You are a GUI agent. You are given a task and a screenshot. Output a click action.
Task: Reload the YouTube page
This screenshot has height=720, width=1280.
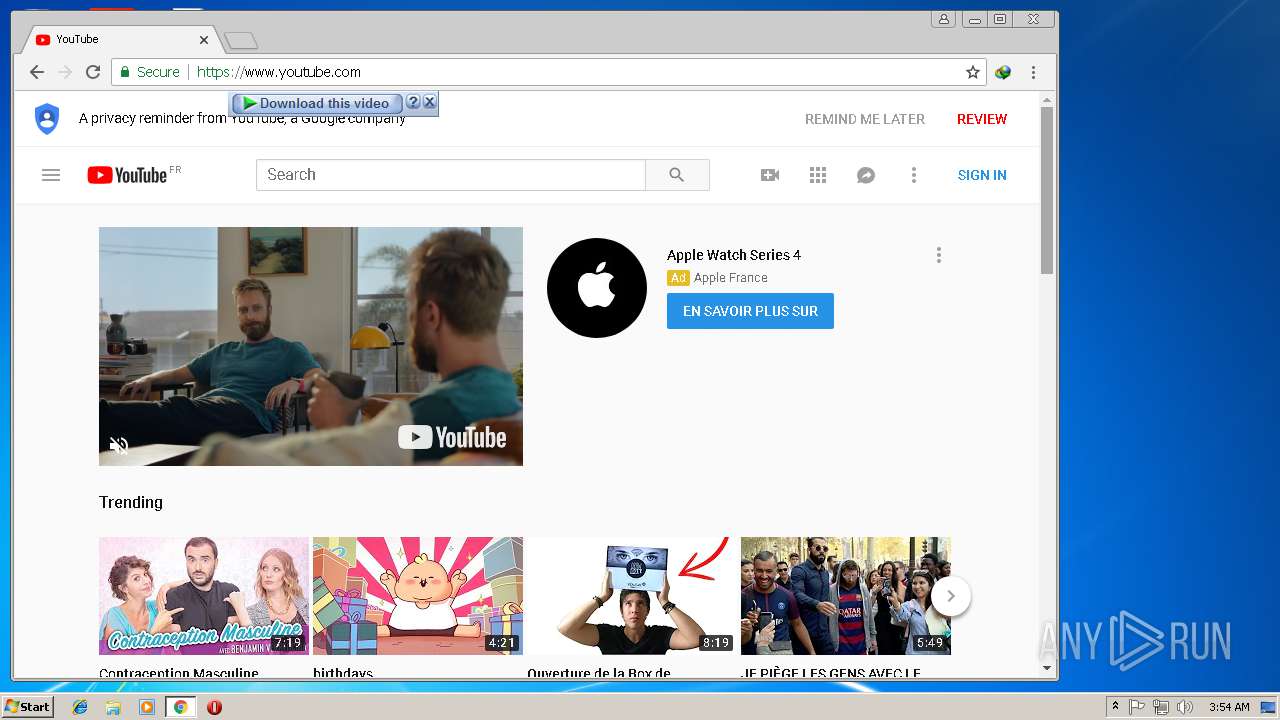[x=93, y=72]
